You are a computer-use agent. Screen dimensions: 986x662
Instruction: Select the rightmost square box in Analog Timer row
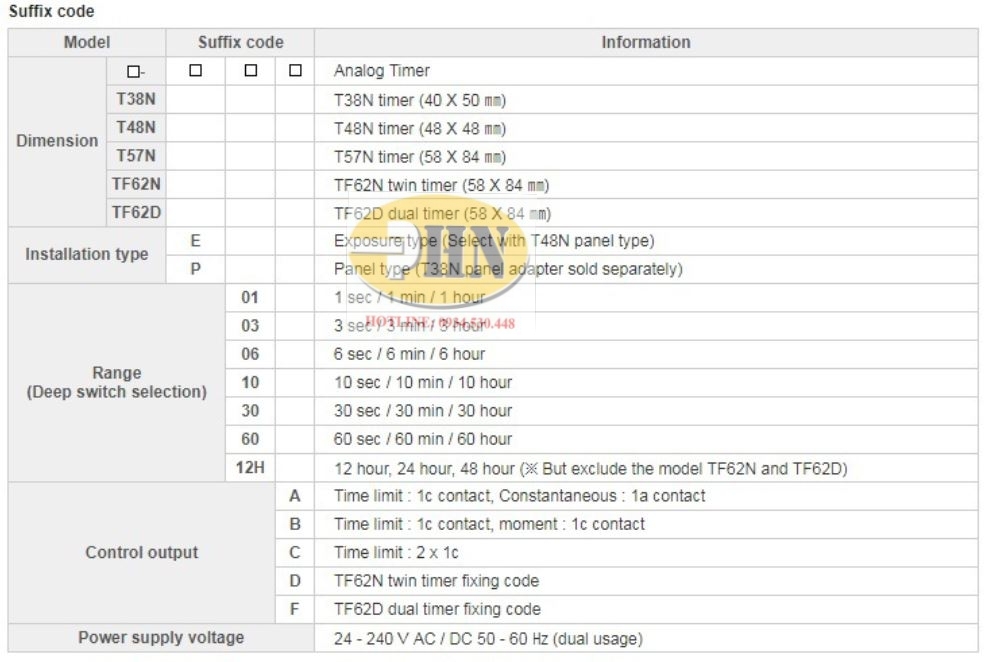pyautogui.click(x=294, y=71)
